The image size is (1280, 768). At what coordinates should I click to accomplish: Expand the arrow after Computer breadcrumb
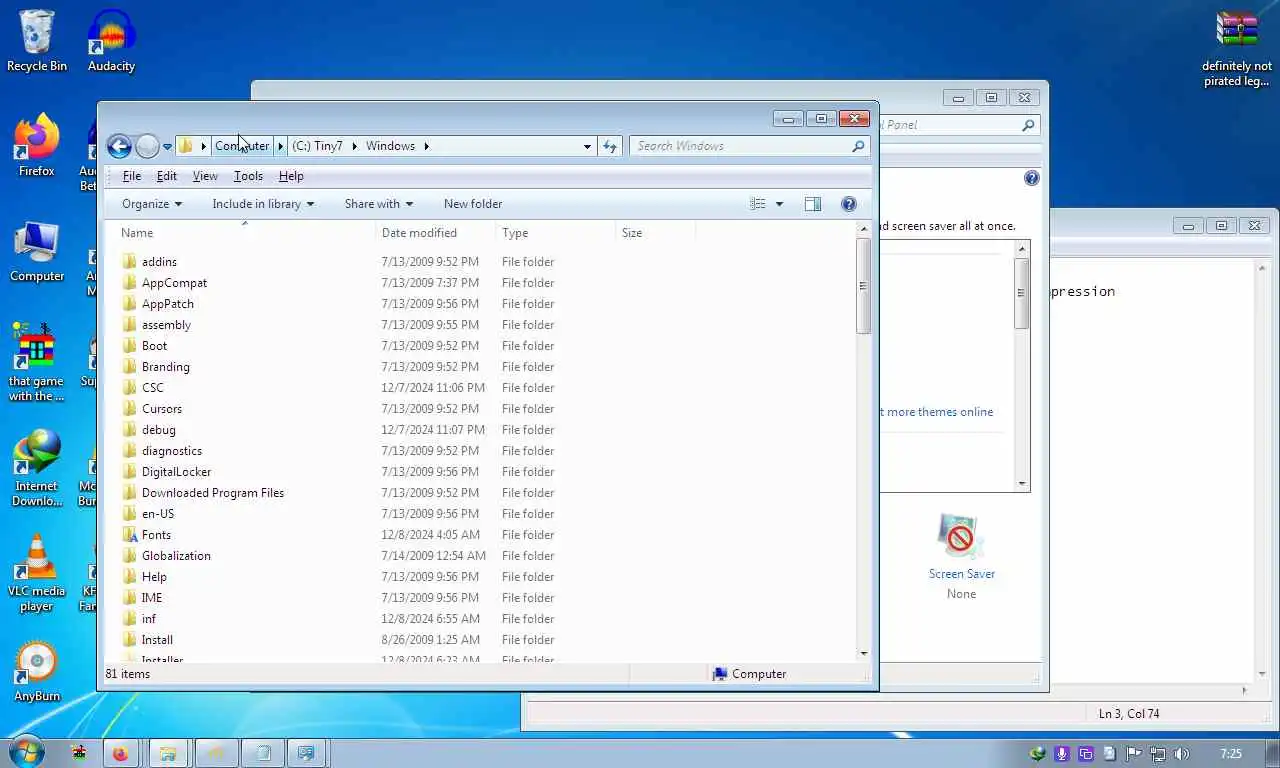(x=280, y=146)
